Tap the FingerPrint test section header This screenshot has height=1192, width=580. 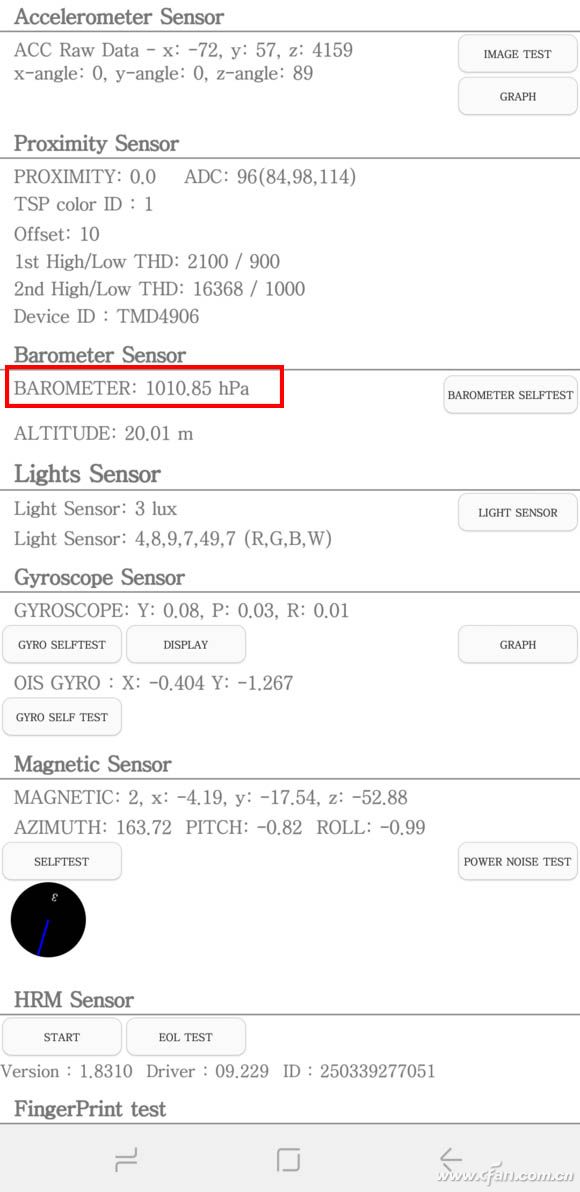coord(90,1109)
